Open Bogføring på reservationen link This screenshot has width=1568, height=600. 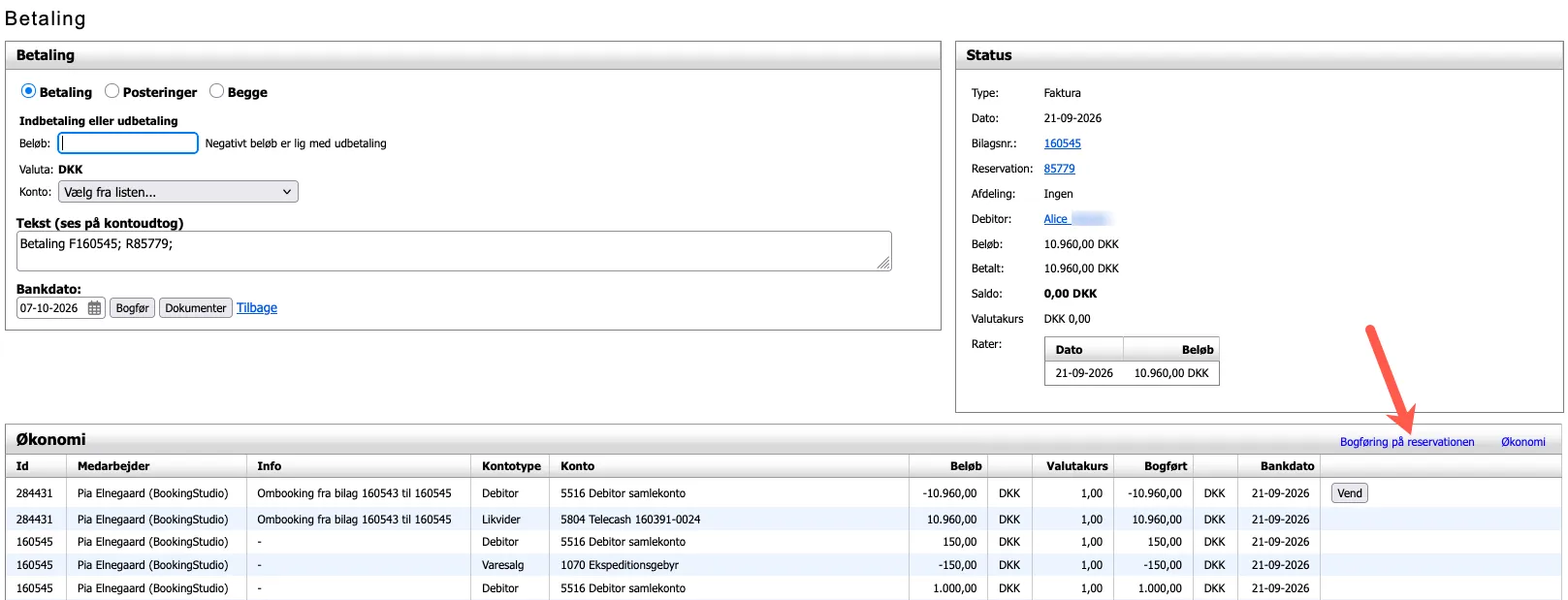click(x=1407, y=442)
